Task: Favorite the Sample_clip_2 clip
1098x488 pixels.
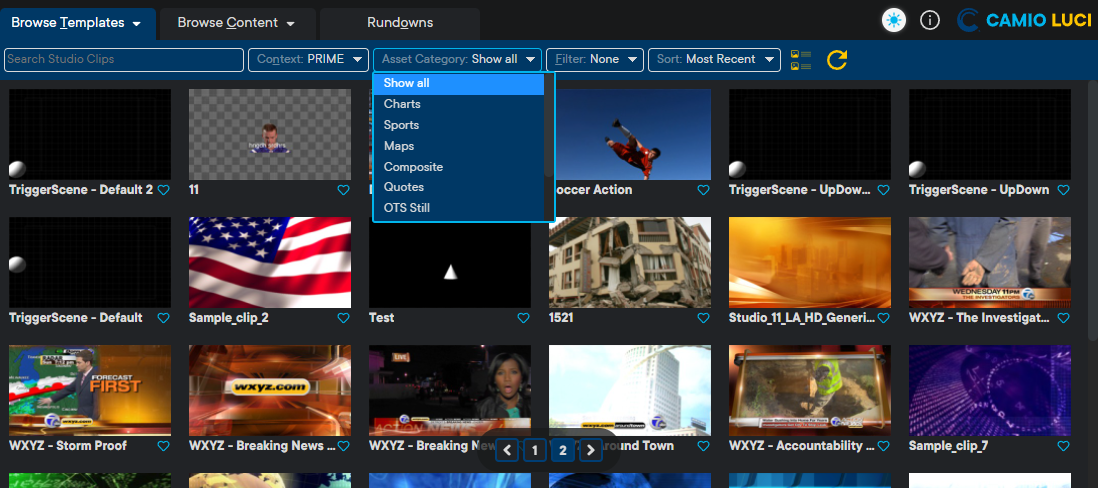Action: point(343,318)
